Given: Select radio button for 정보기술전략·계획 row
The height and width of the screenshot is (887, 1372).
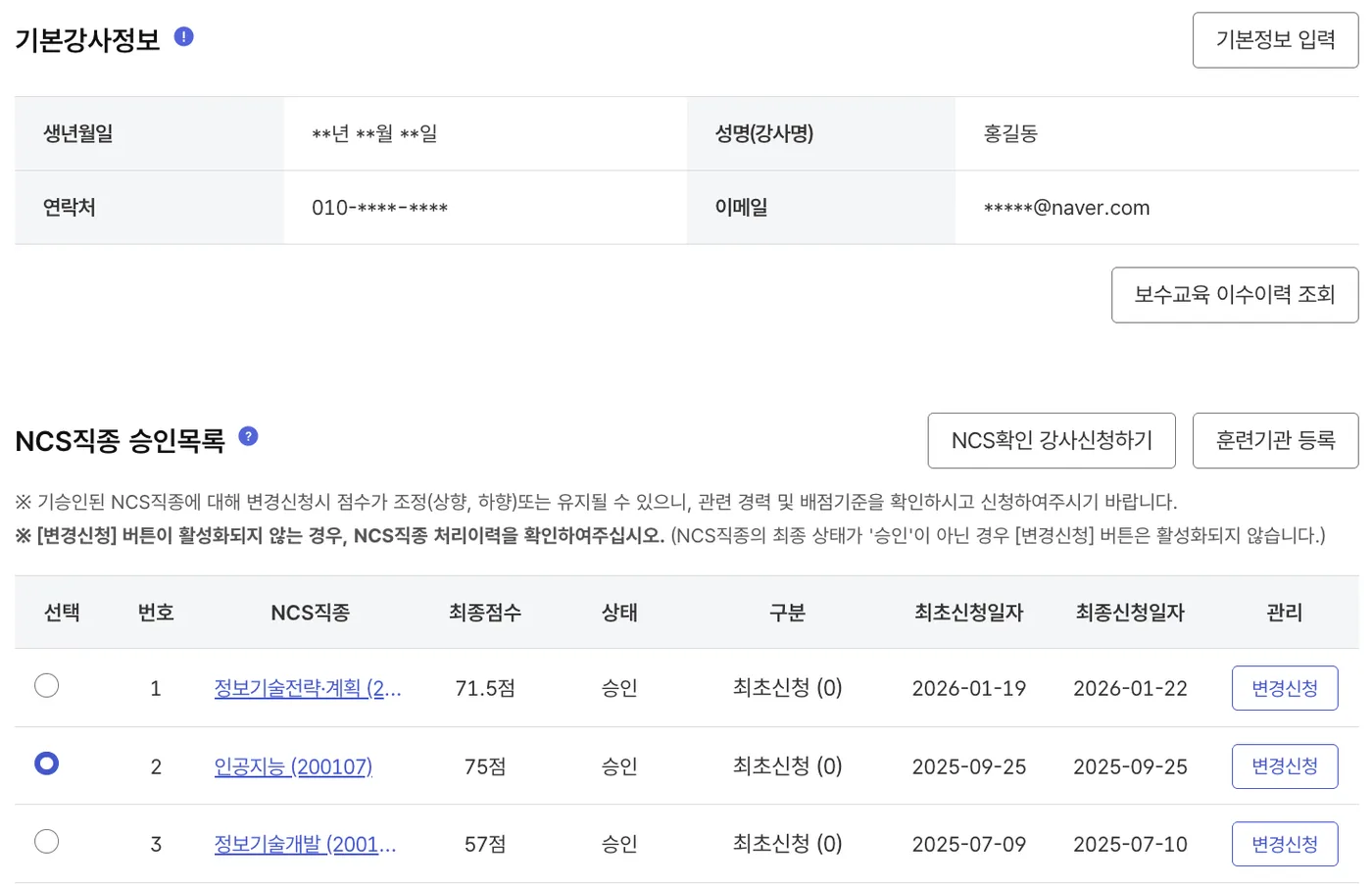Looking at the screenshot, I should point(46,686).
